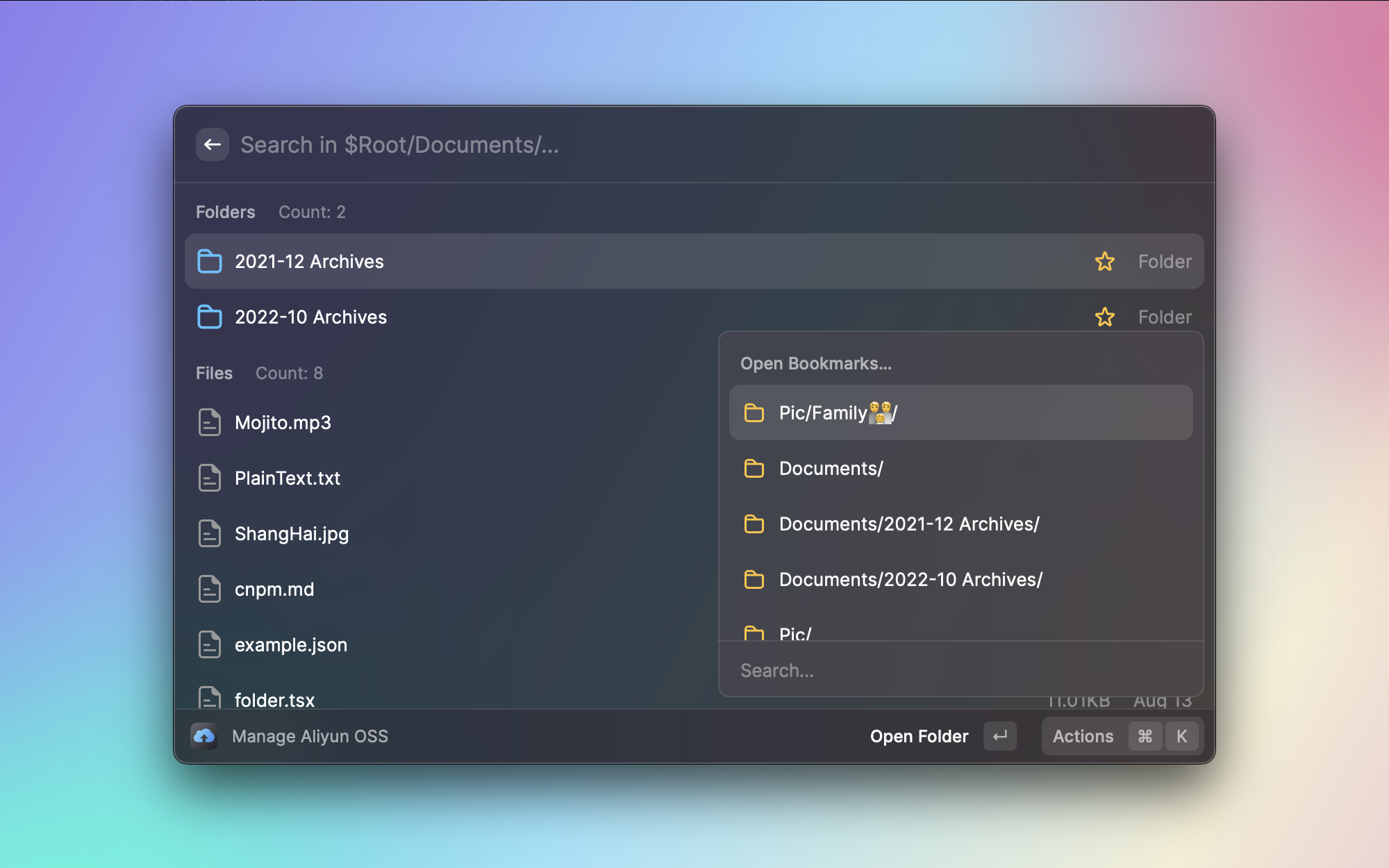Select folder.tsx file entry
The height and width of the screenshot is (868, 1389).
tap(274, 699)
